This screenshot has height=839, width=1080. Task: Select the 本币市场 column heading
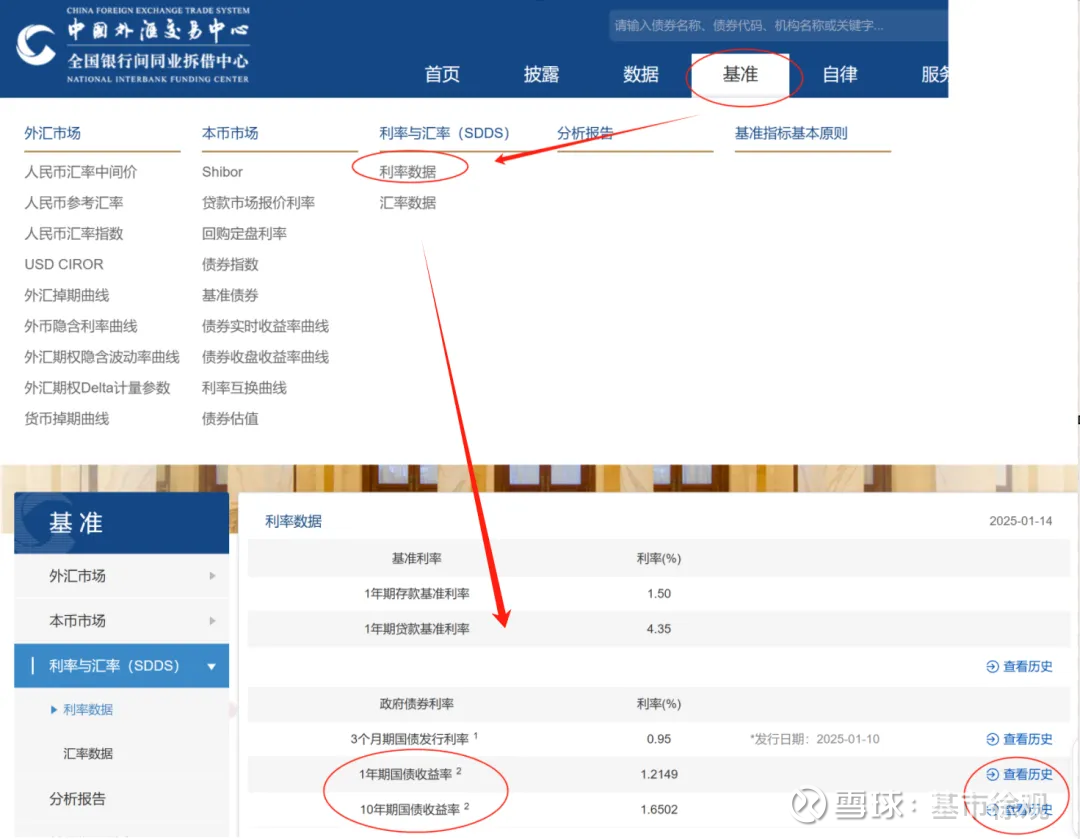click(x=230, y=133)
